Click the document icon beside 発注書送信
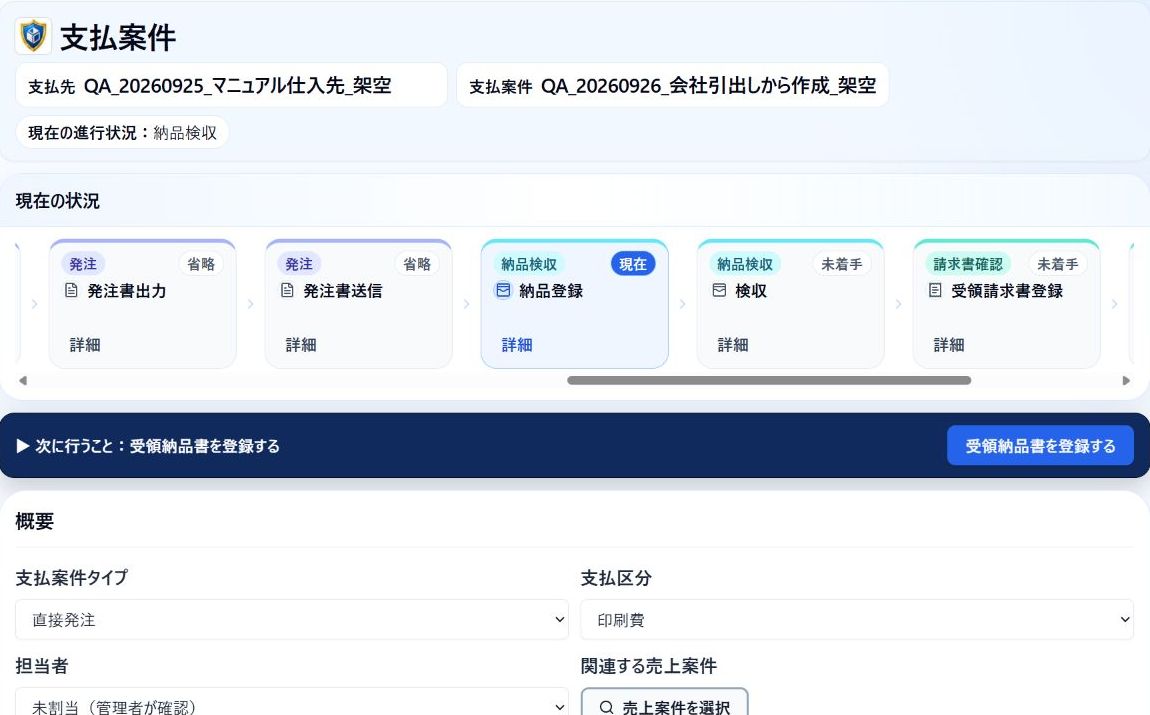This screenshot has width=1150, height=715. point(288,290)
